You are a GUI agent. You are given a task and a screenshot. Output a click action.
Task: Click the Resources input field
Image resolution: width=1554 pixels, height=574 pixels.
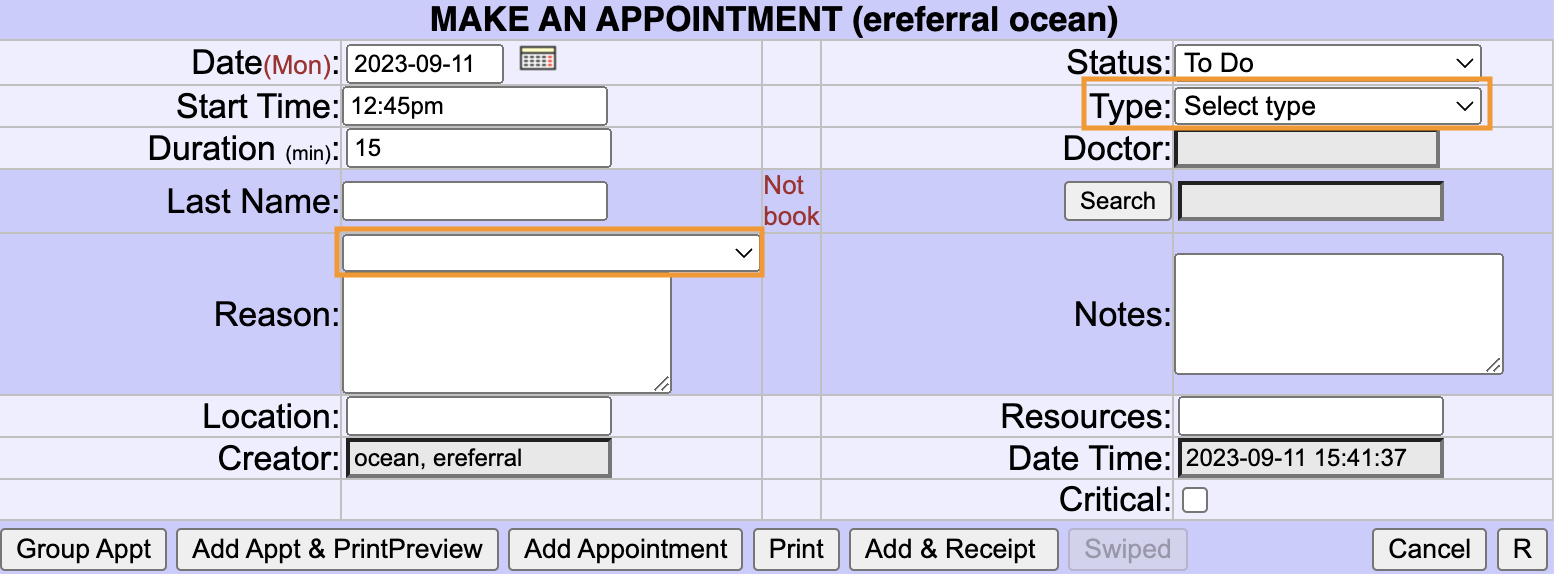click(1311, 416)
